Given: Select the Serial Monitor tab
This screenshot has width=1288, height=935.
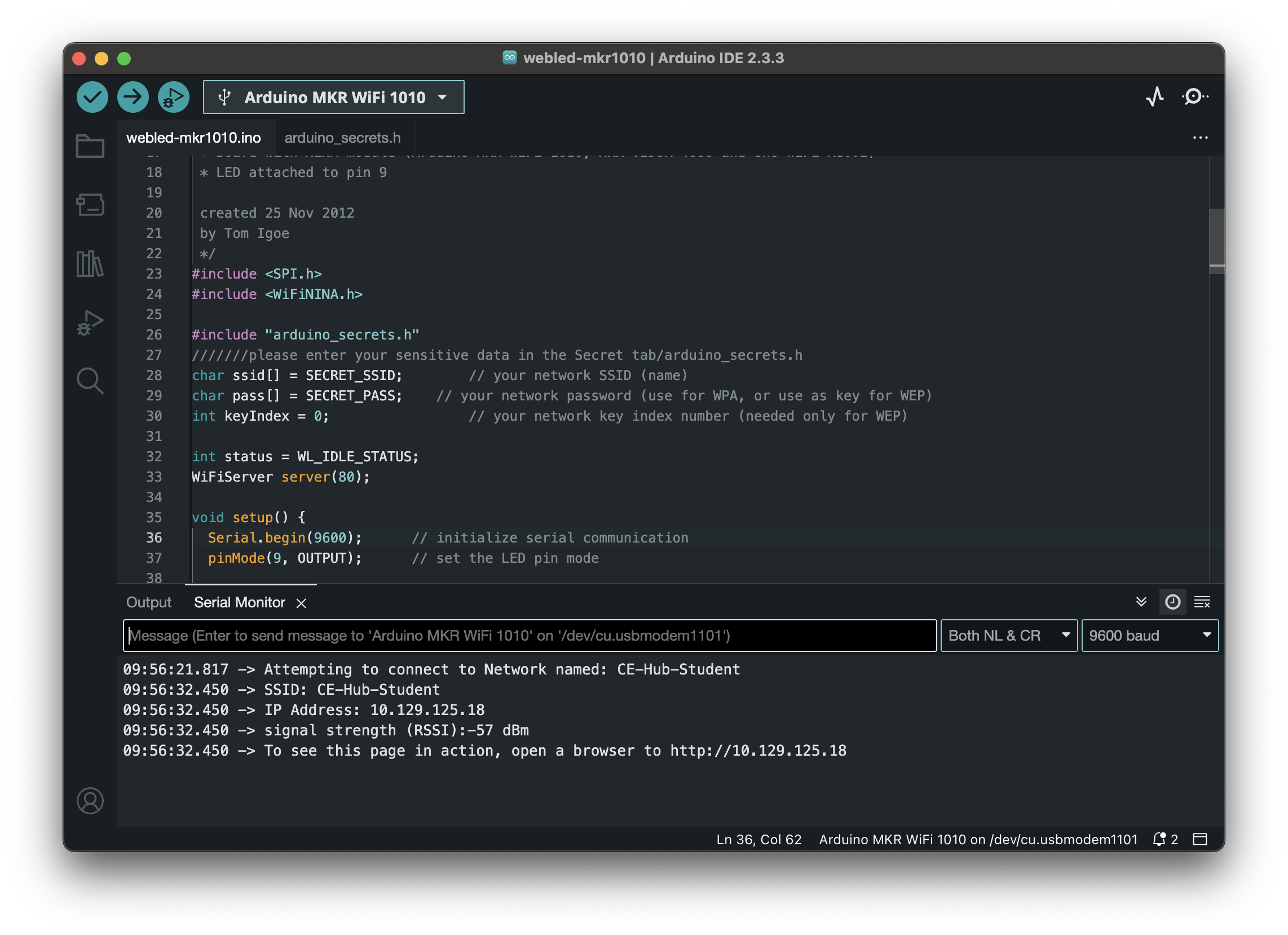Looking at the screenshot, I should tap(239, 603).
